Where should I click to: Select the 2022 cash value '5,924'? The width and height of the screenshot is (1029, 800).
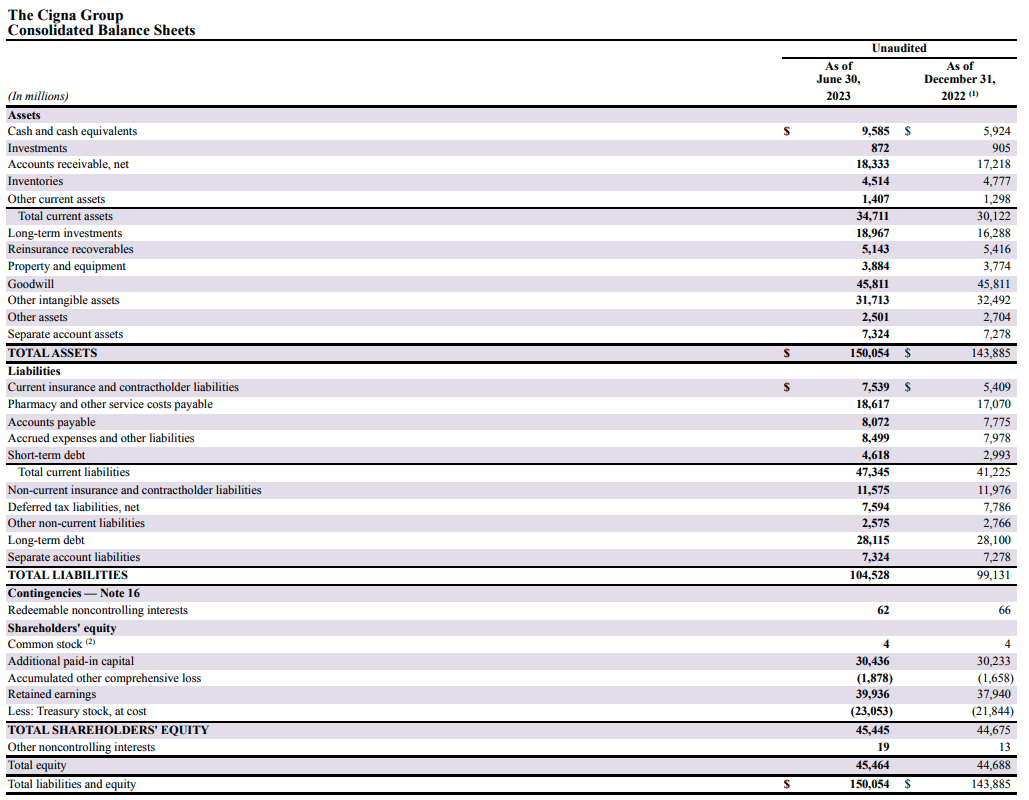pos(997,131)
